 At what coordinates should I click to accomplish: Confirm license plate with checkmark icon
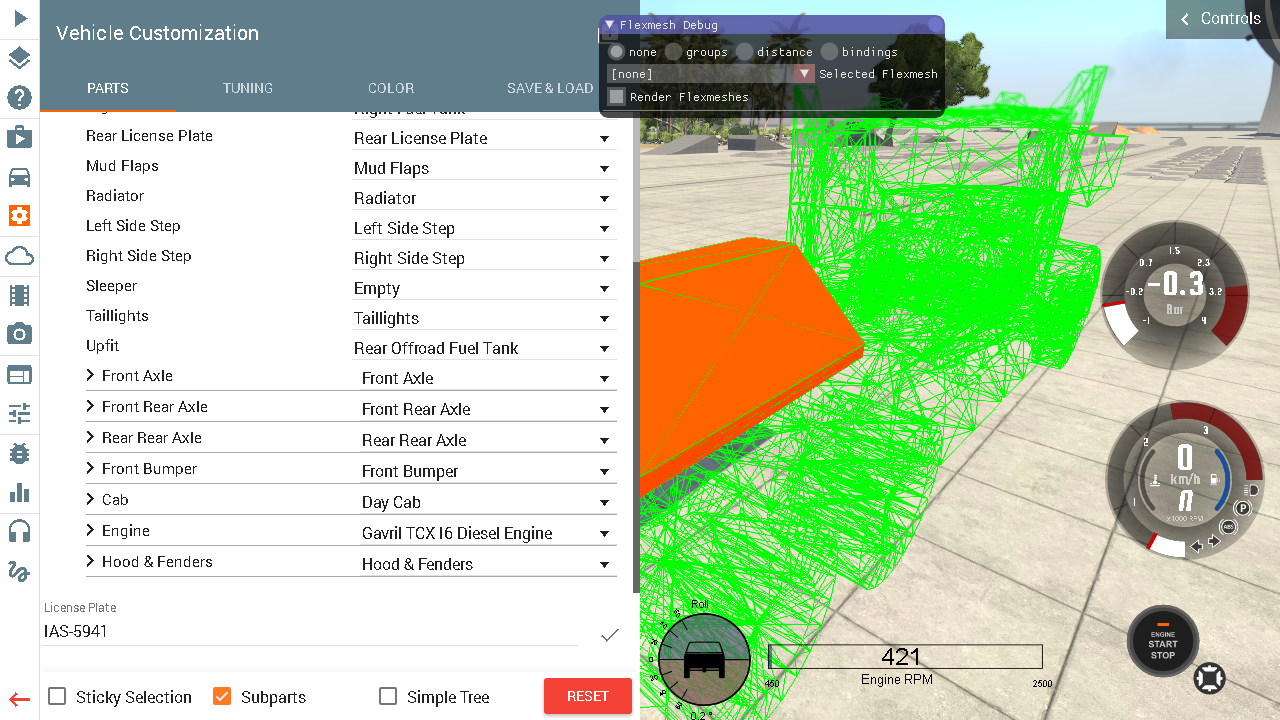coord(610,635)
